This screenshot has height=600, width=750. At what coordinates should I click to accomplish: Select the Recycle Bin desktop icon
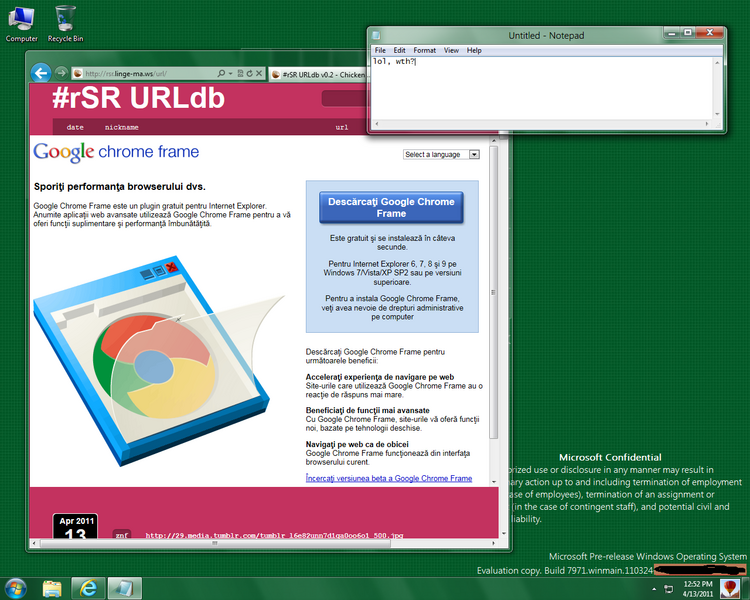tap(65, 24)
